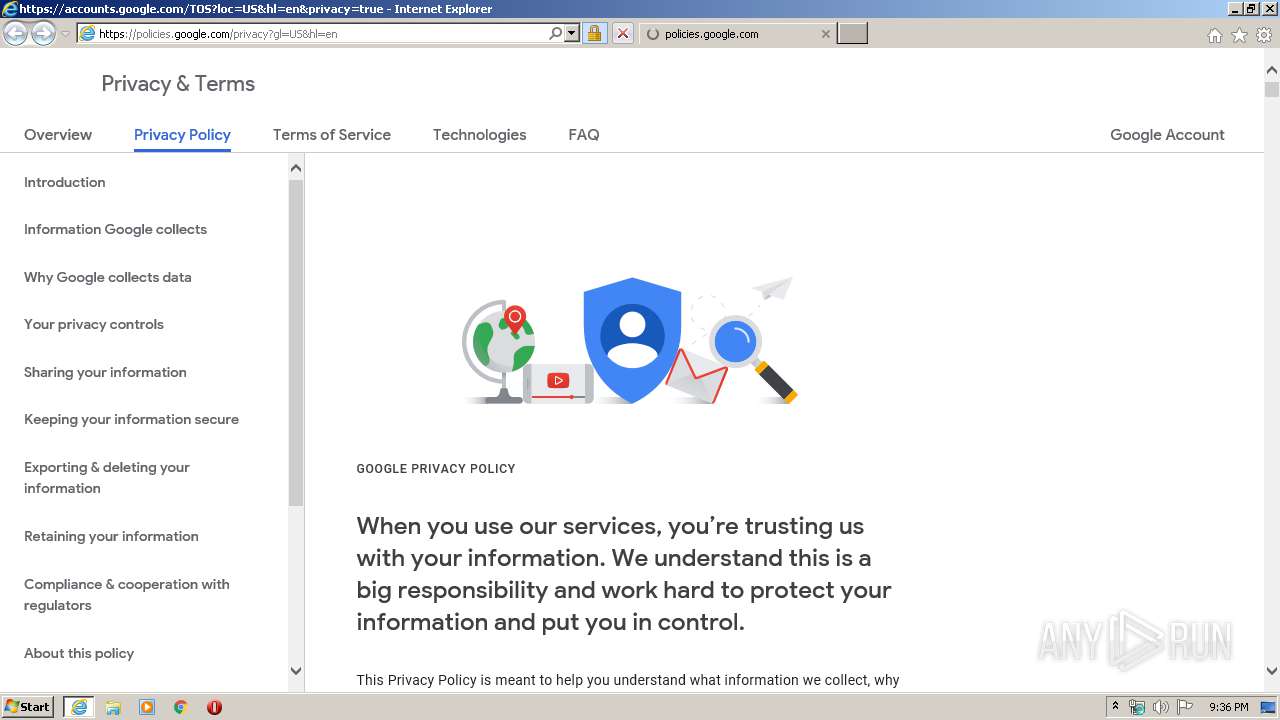Open the media player taskbar icon
1280x720 pixels.
[x=147, y=707]
